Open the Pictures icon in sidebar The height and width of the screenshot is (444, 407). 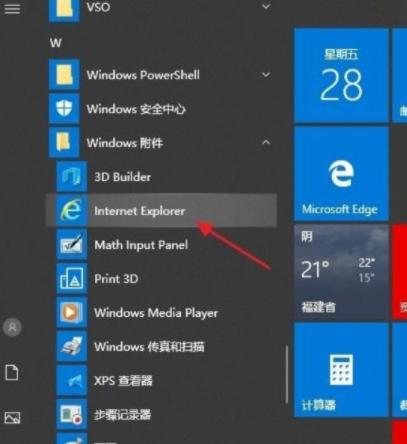coord(12,417)
